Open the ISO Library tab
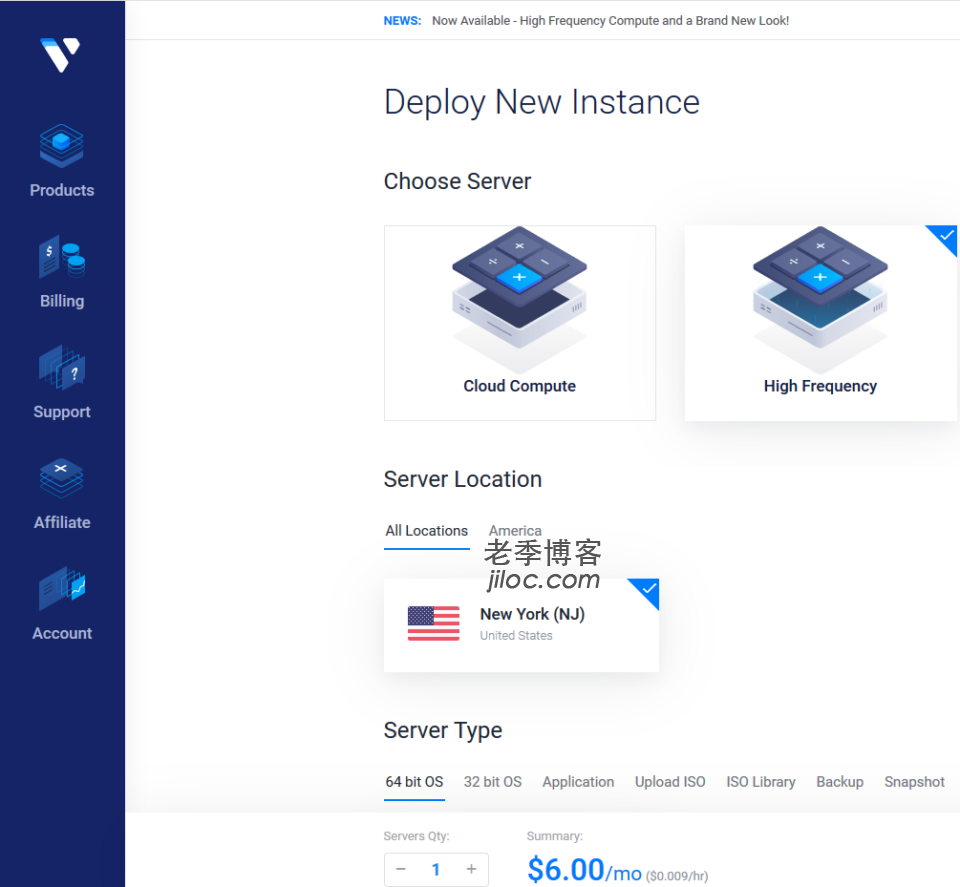 [761, 782]
